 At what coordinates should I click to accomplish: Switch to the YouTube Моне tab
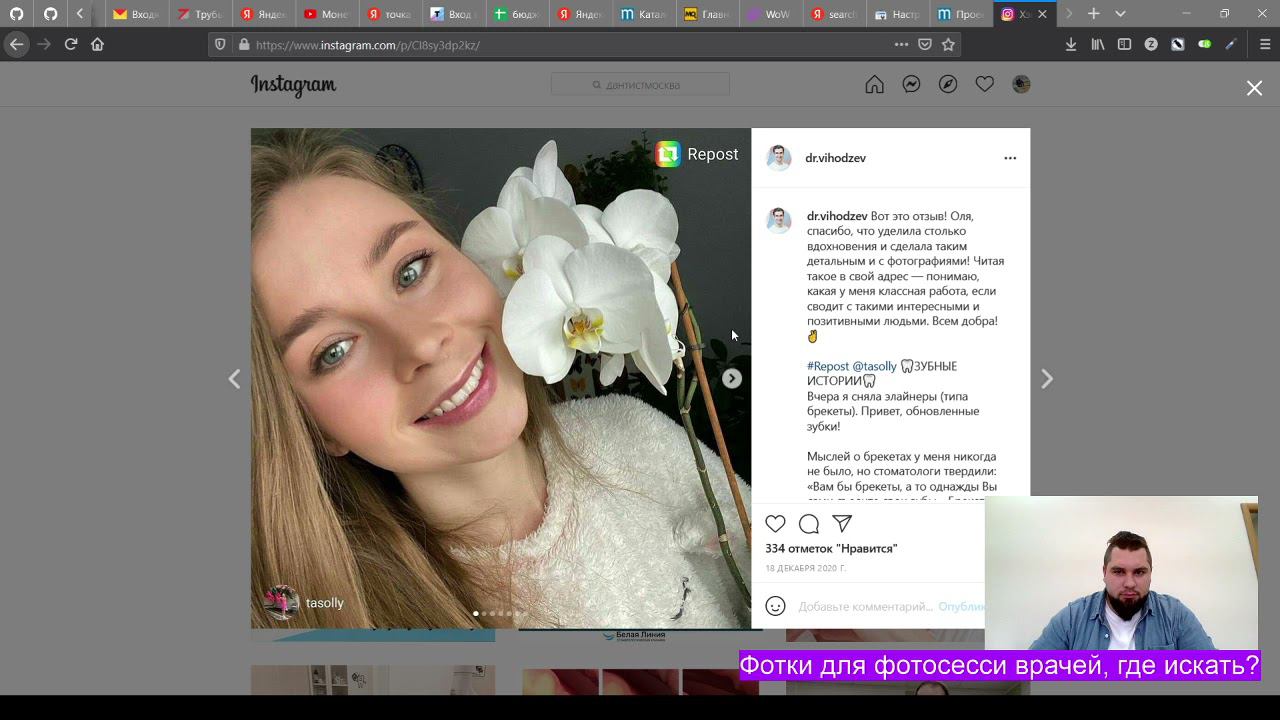click(325, 14)
